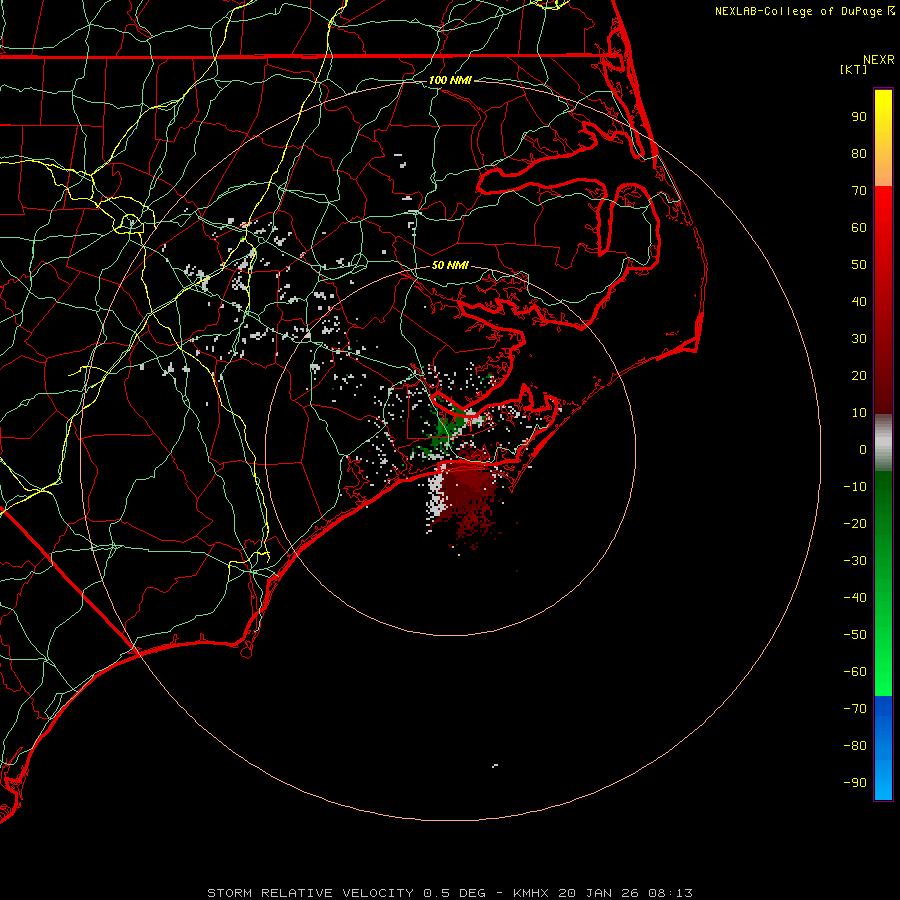The image size is (900, 900).
Task: Select the -30 knot scale label
Action: pyautogui.click(x=855, y=561)
